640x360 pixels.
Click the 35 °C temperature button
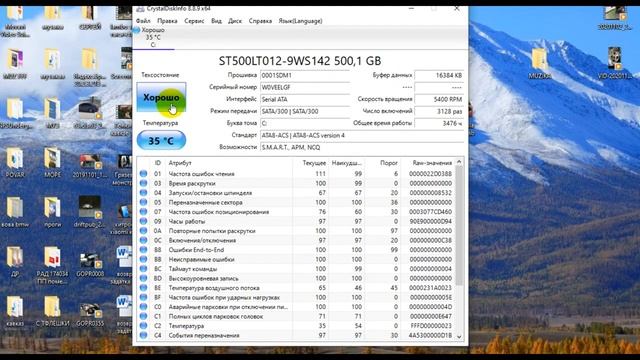(161, 141)
